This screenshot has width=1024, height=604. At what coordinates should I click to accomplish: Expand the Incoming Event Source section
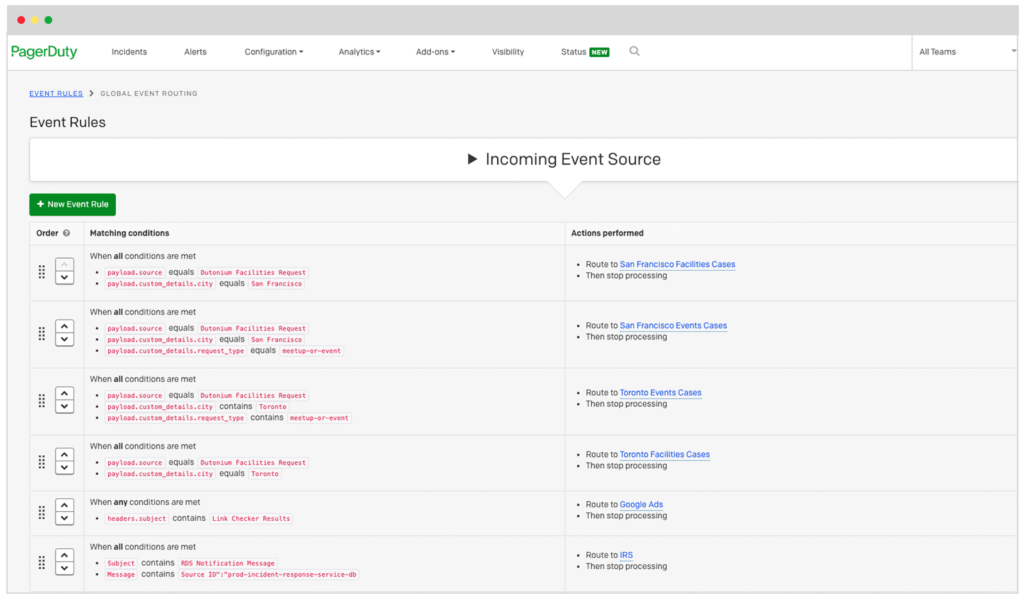coord(564,159)
